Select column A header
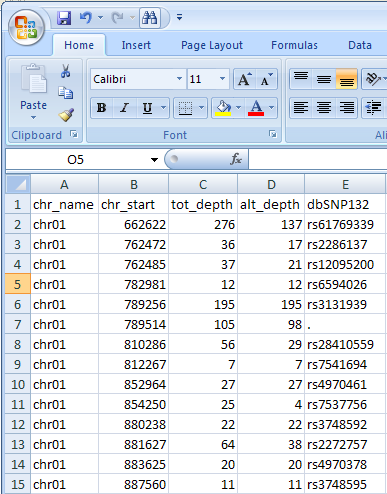Screen dimensions: 387x494 point(64,184)
